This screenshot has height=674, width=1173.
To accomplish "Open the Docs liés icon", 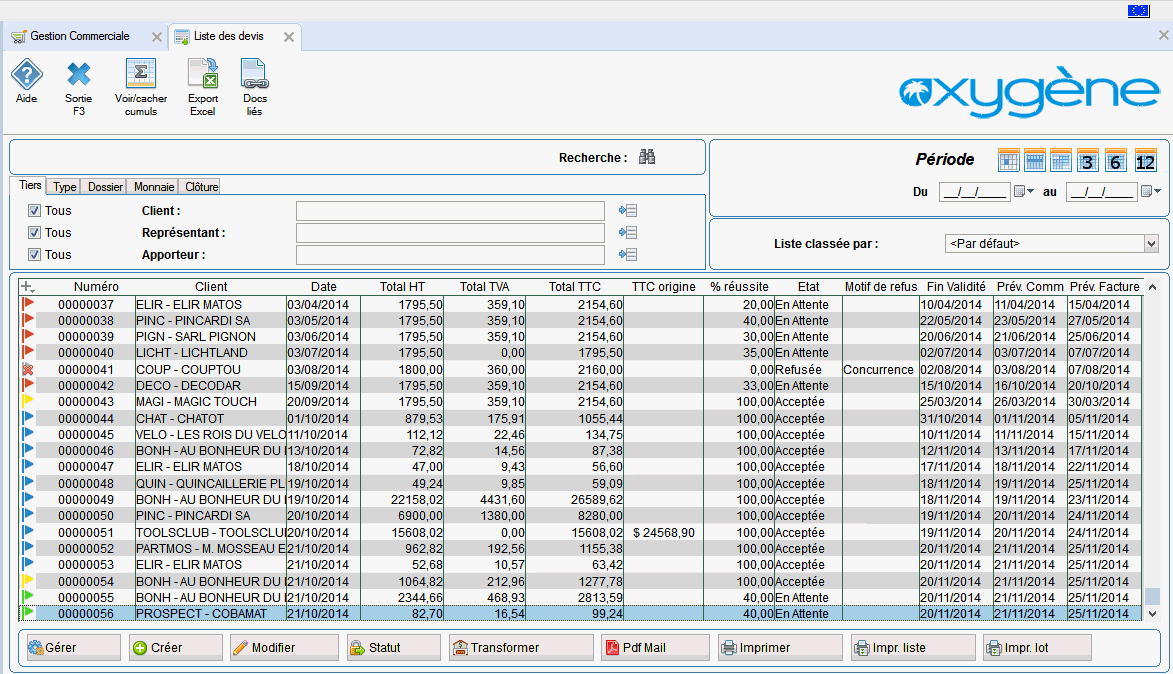I will pyautogui.click(x=255, y=75).
